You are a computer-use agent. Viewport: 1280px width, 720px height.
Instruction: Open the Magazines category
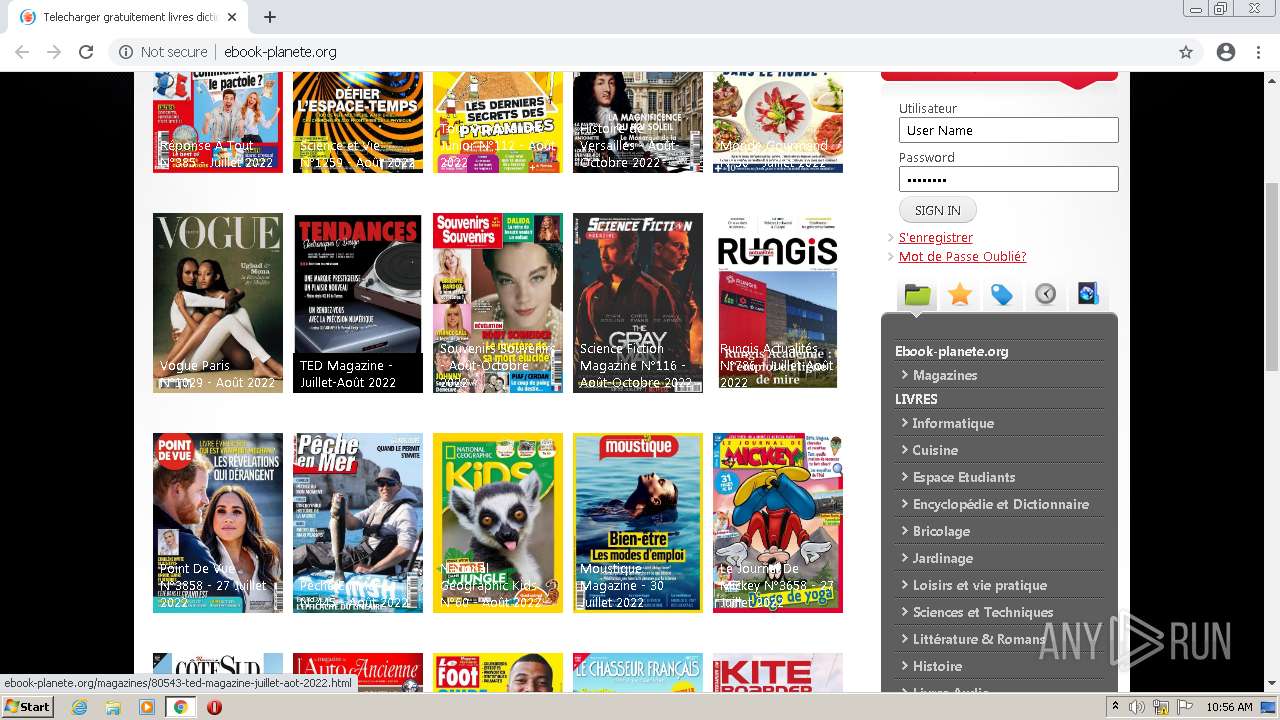pos(945,375)
